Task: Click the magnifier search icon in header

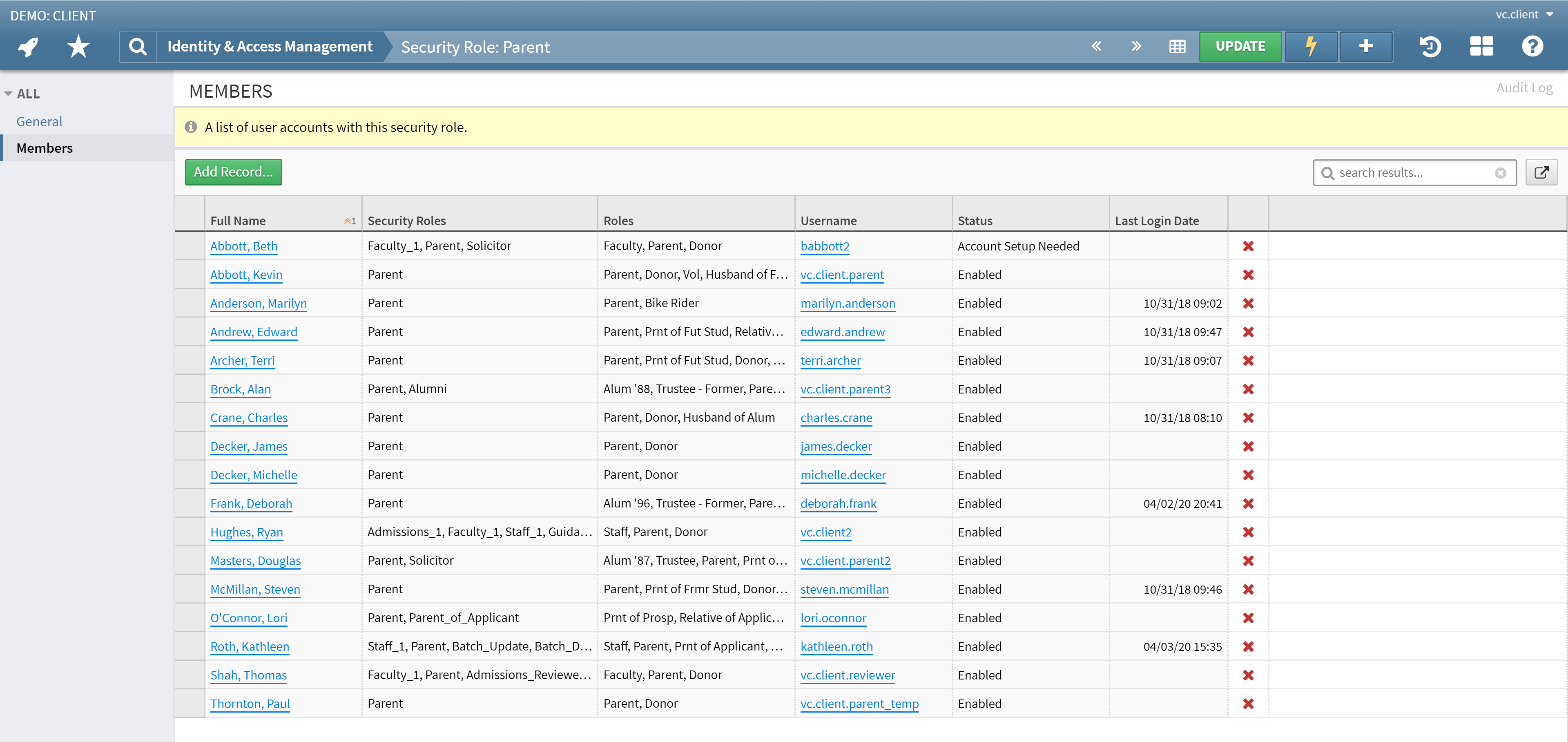Action: tap(138, 46)
